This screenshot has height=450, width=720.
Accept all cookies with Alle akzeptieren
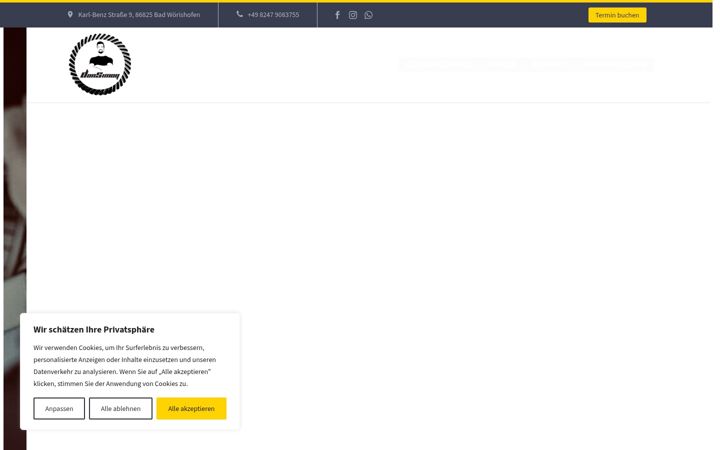point(191,408)
